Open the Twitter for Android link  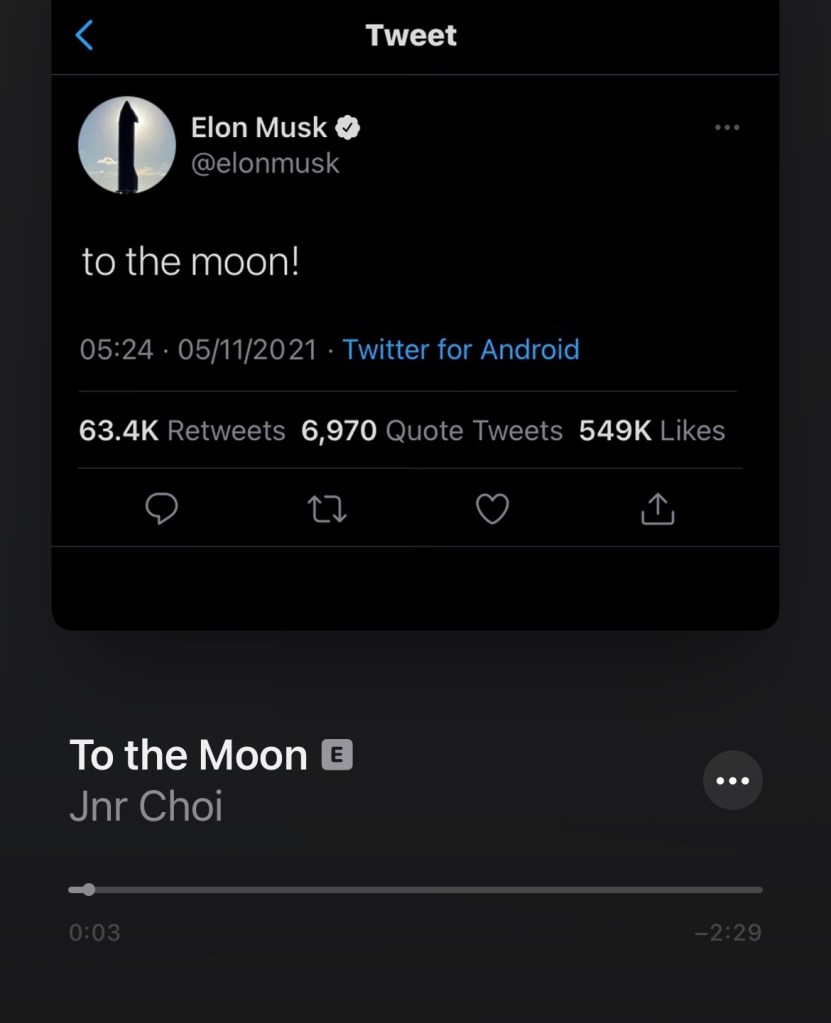tap(461, 349)
